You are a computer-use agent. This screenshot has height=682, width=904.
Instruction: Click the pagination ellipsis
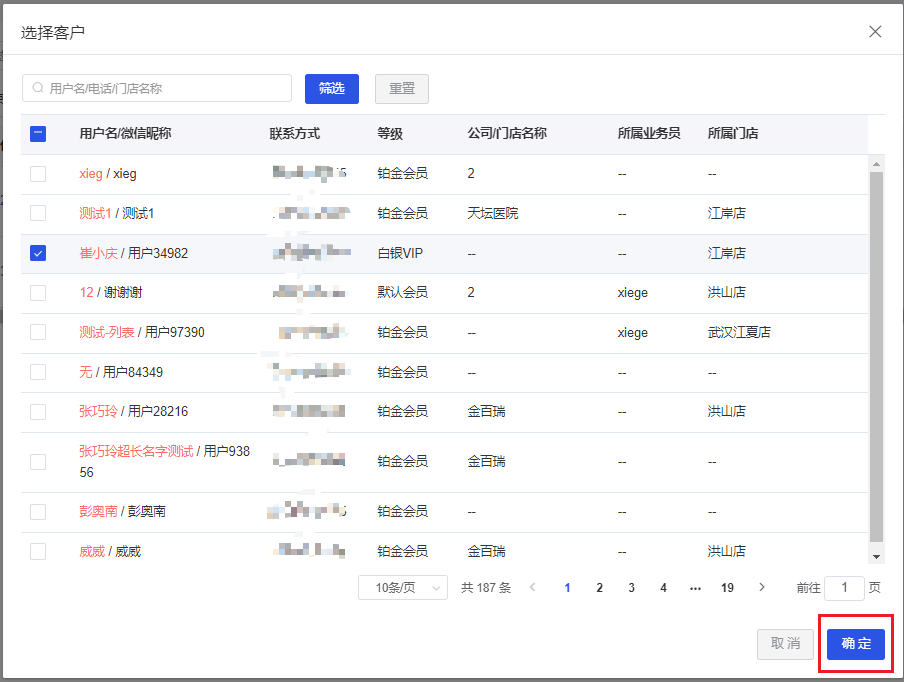coord(695,588)
